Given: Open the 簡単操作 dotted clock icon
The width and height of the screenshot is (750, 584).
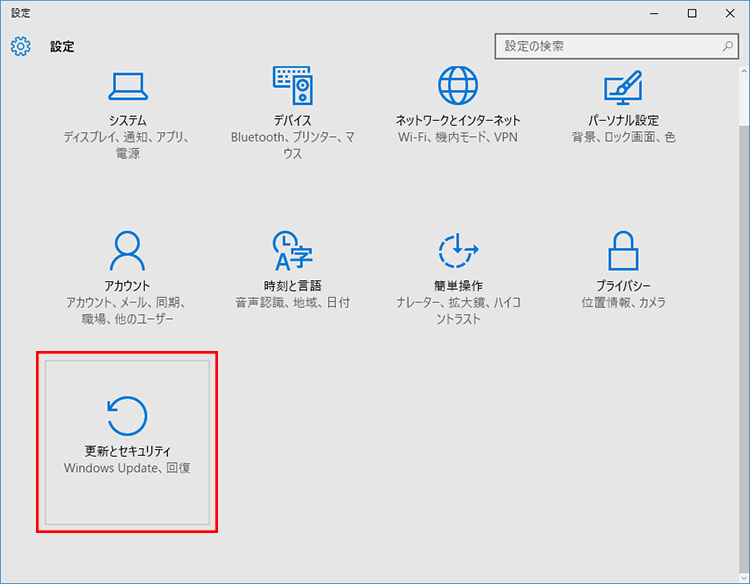Looking at the screenshot, I should click(x=458, y=251).
